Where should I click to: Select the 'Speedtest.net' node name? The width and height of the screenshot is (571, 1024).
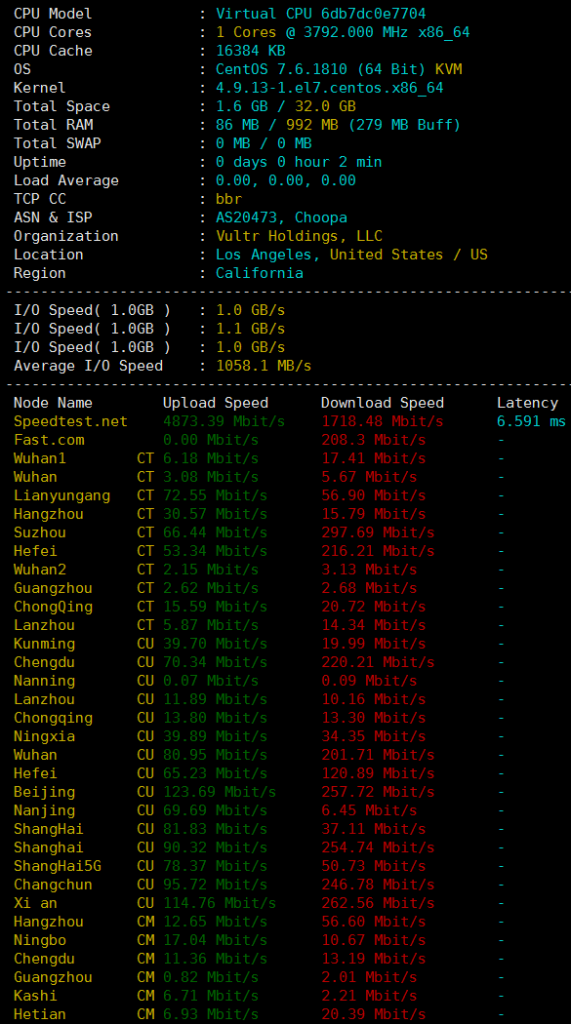click(71, 421)
